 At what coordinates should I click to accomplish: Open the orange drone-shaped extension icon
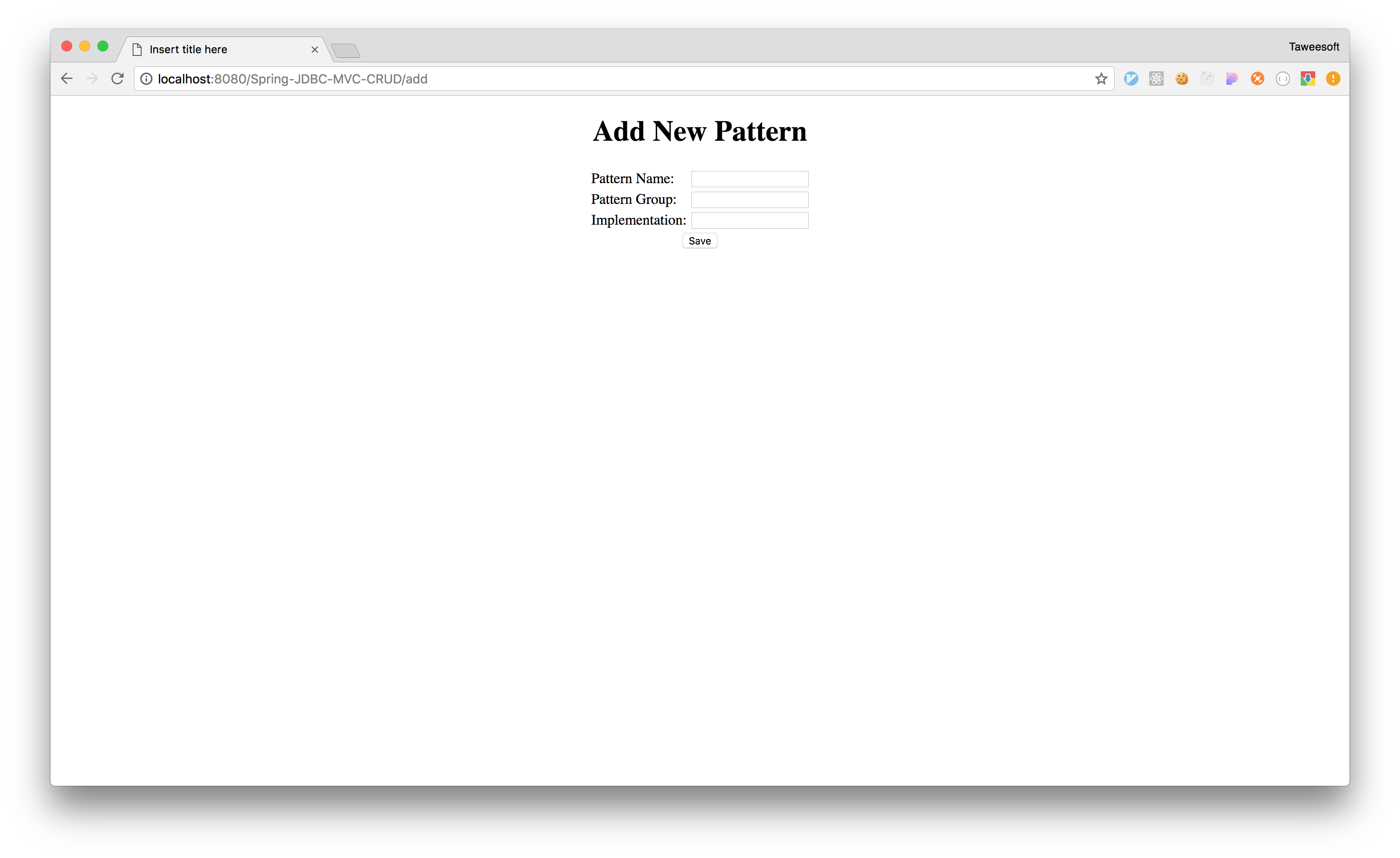coord(1257,79)
